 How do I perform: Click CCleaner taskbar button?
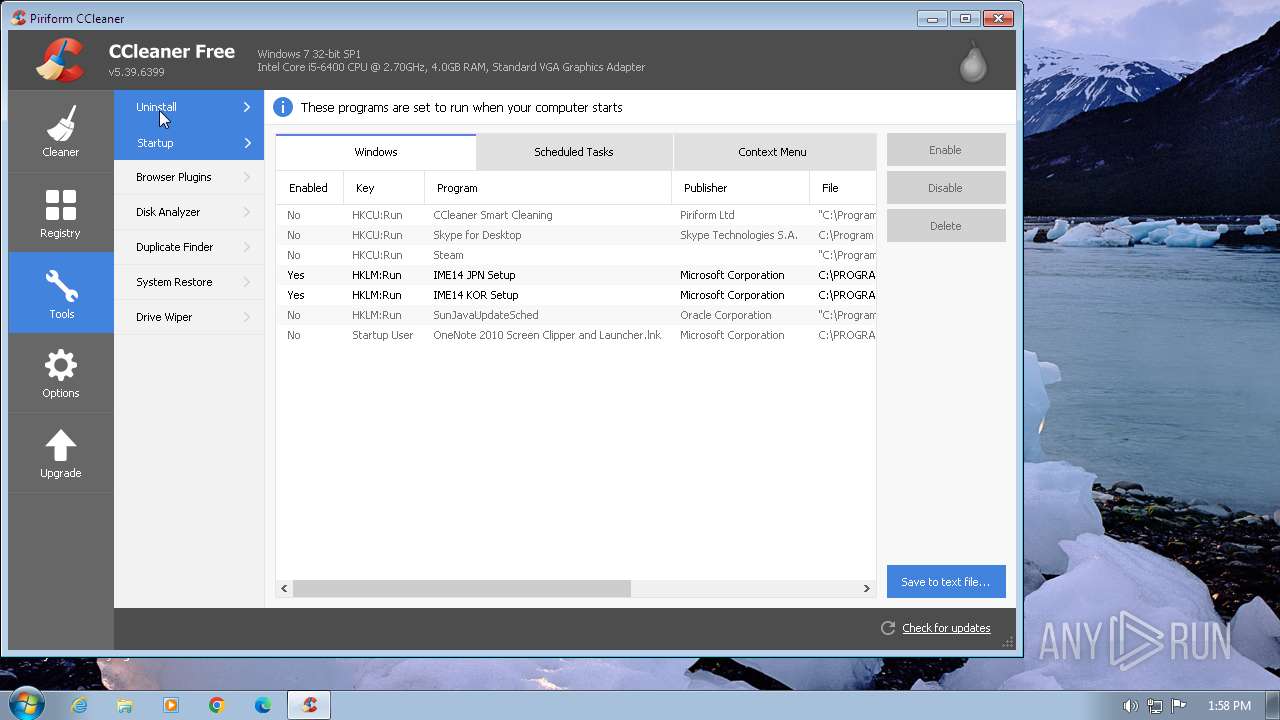(x=309, y=705)
